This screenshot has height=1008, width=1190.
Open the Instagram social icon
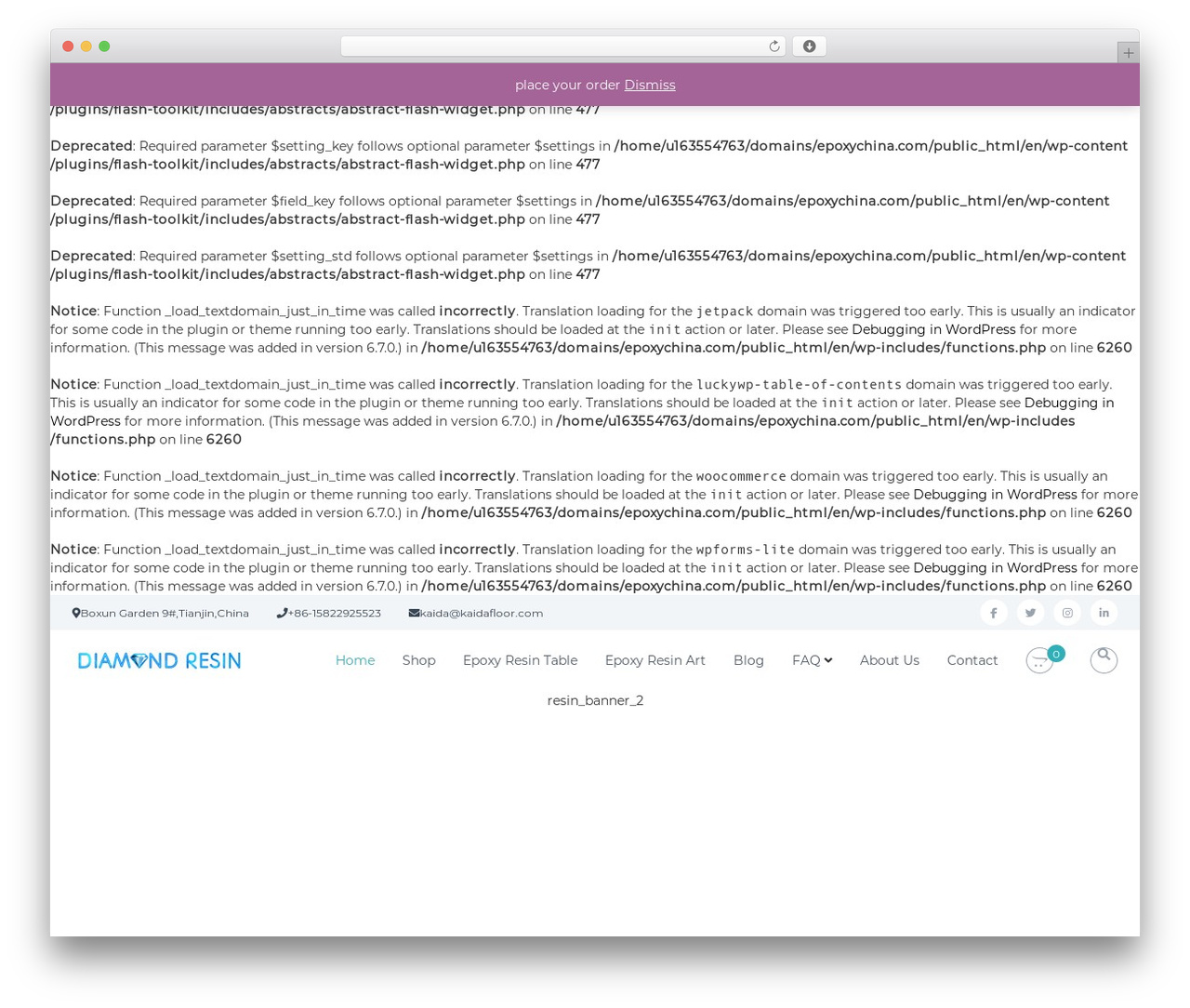tap(1067, 613)
